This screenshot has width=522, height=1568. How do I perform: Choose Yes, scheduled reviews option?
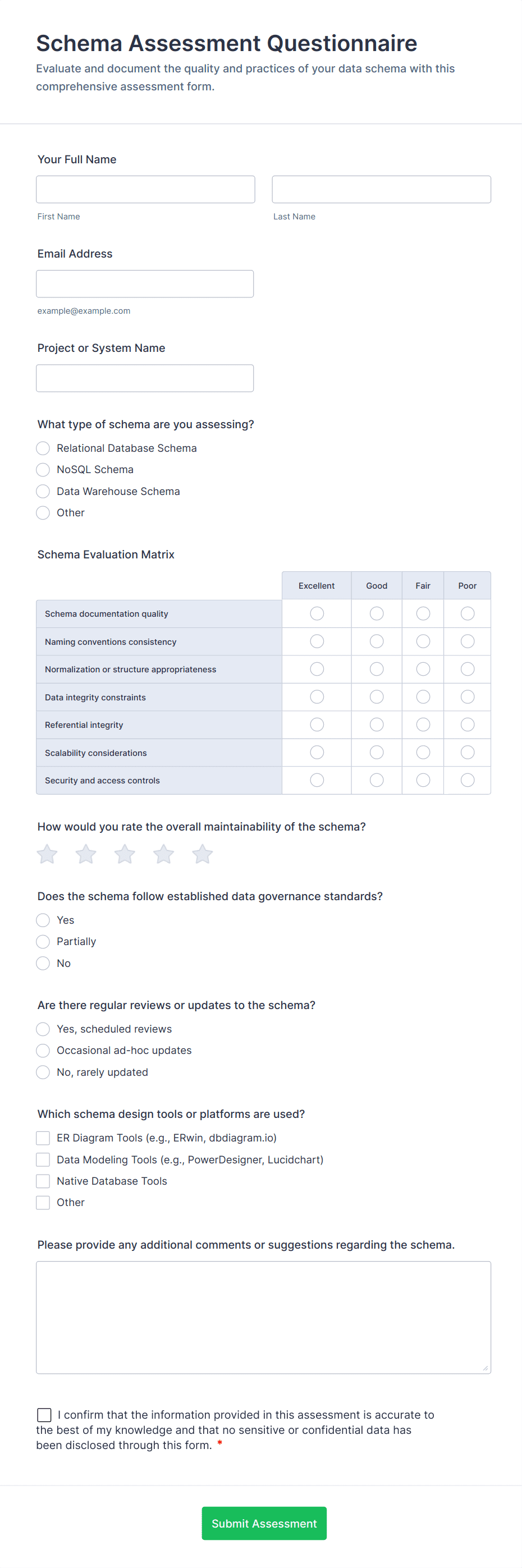coord(43,1029)
